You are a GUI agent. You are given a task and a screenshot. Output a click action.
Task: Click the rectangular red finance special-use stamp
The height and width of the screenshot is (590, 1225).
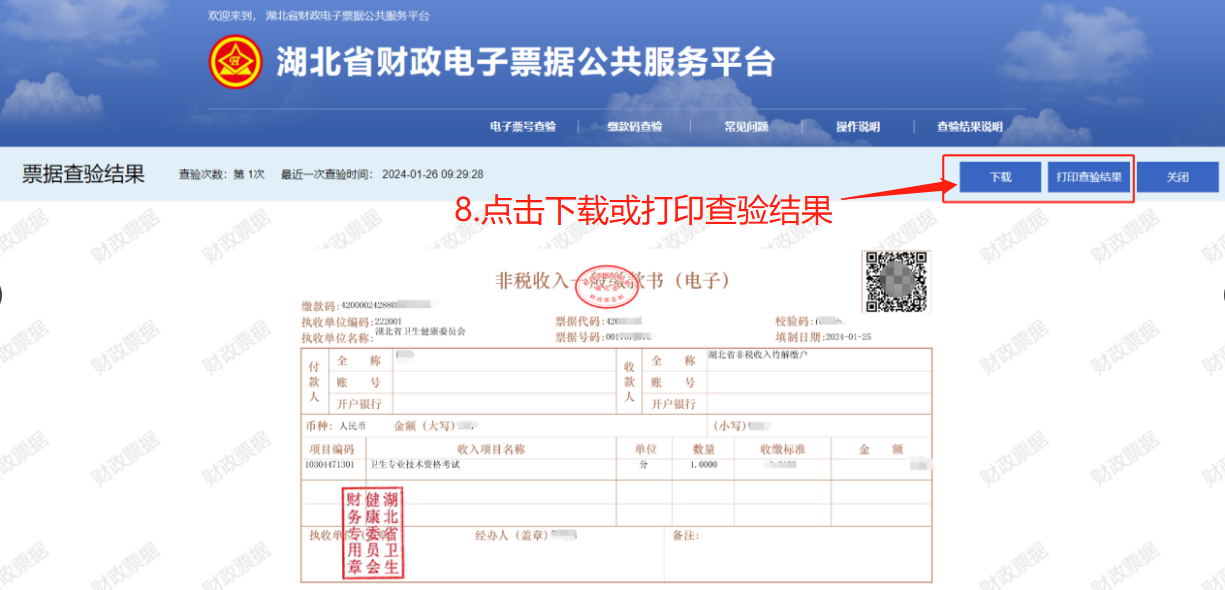click(373, 533)
